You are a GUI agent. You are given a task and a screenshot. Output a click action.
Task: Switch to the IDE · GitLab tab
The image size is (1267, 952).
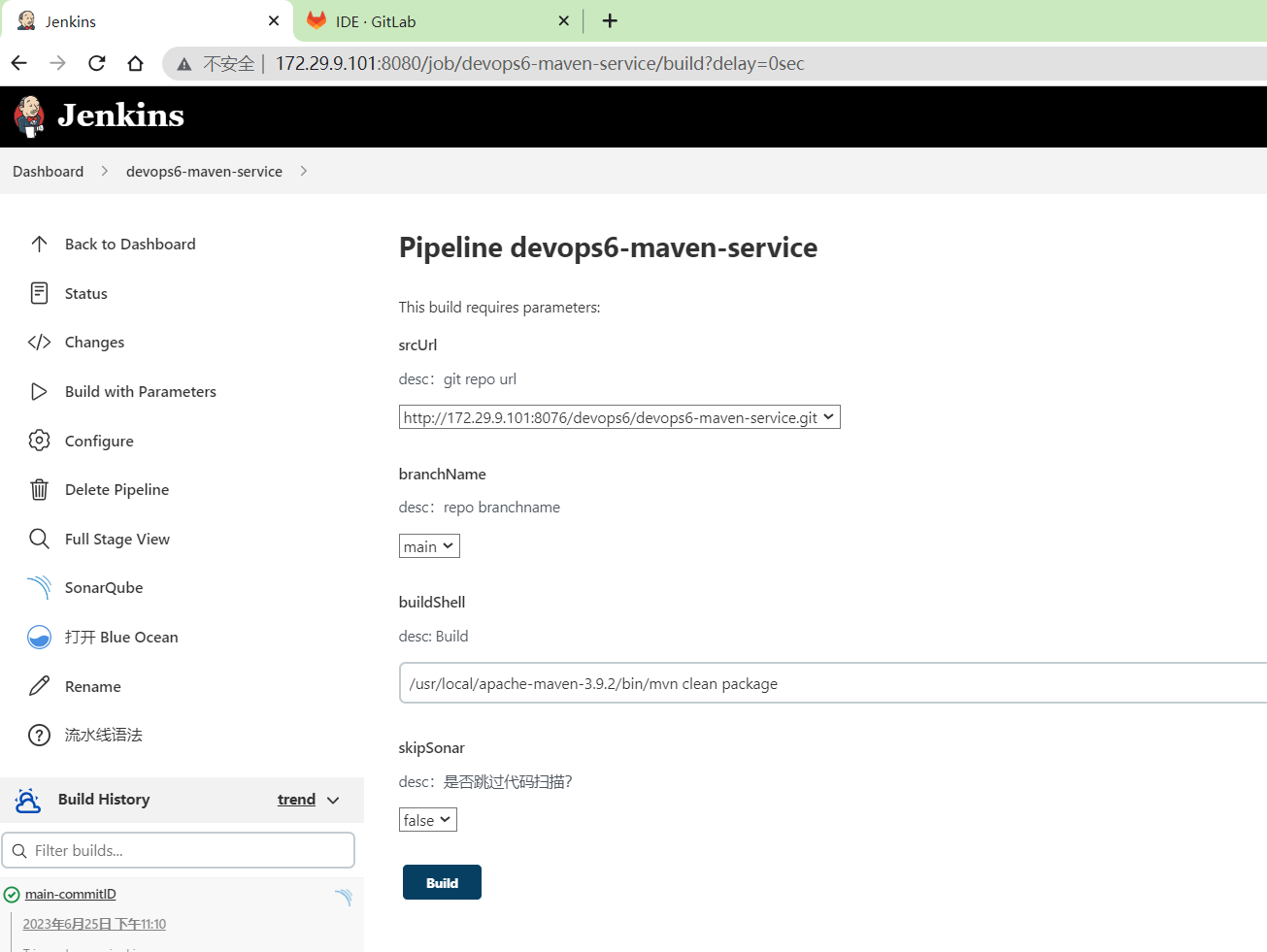[x=439, y=21]
